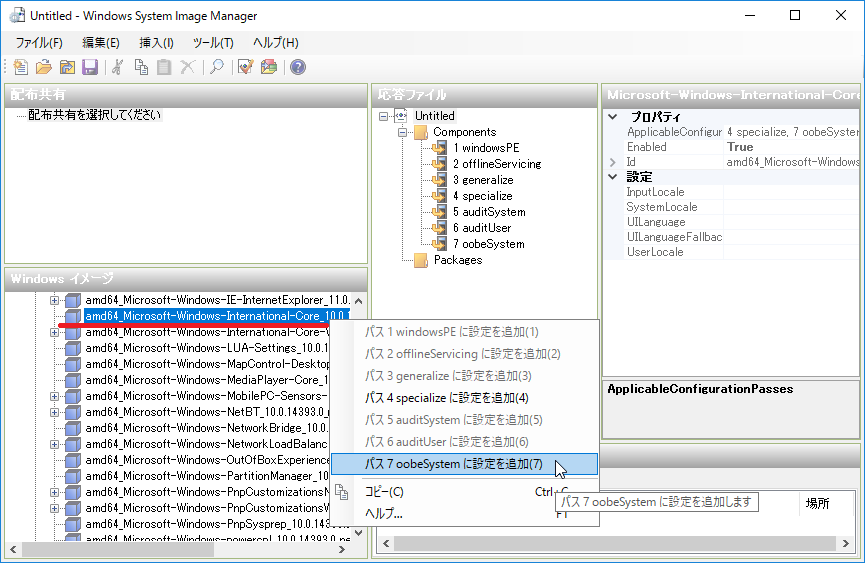
Task: Click the Open Answer File folder icon
Action: [x=44, y=67]
